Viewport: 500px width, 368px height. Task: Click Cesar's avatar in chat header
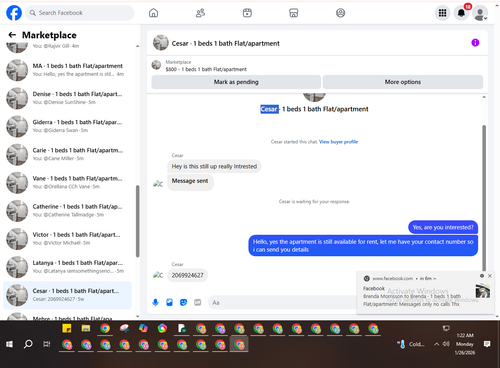161,43
